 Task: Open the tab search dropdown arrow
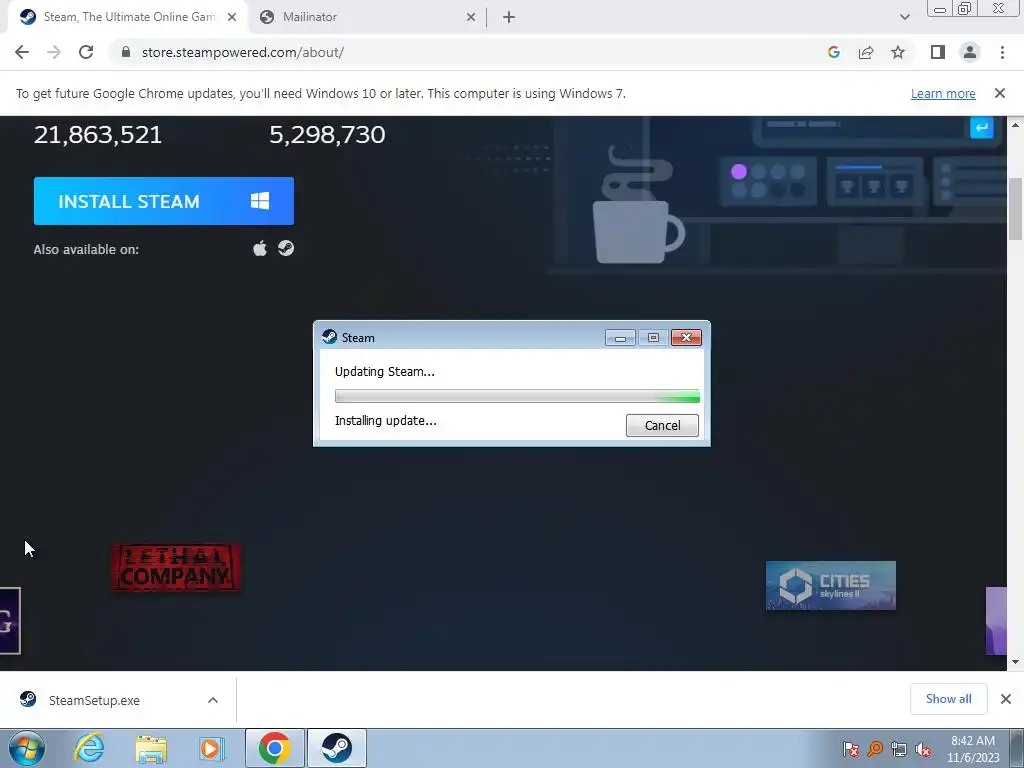pyautogui.click(x=904, y=17)
